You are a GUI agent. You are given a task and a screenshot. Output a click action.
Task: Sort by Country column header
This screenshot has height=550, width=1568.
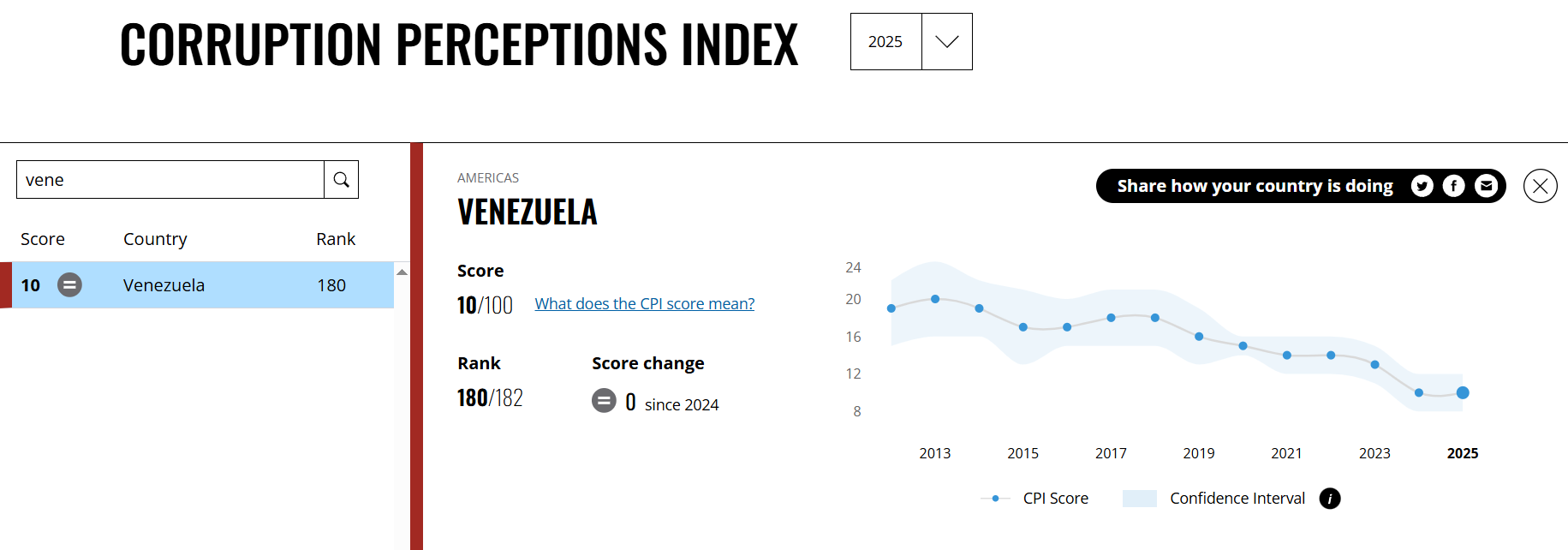click(x=155, y=239)
